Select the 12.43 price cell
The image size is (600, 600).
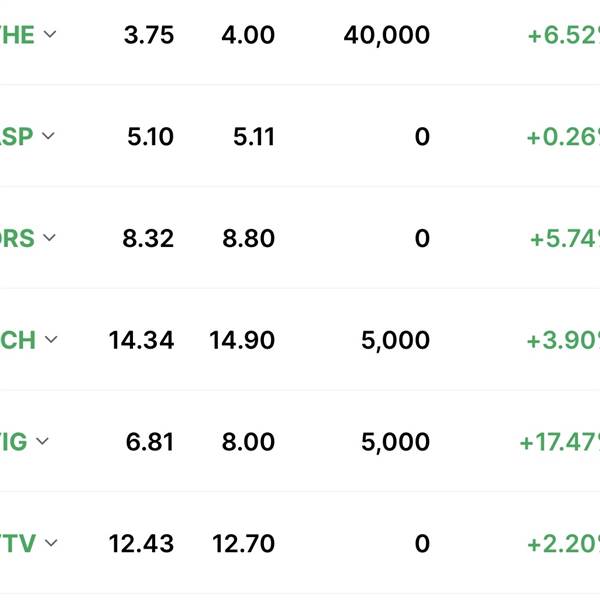click(x=141, y=544)
